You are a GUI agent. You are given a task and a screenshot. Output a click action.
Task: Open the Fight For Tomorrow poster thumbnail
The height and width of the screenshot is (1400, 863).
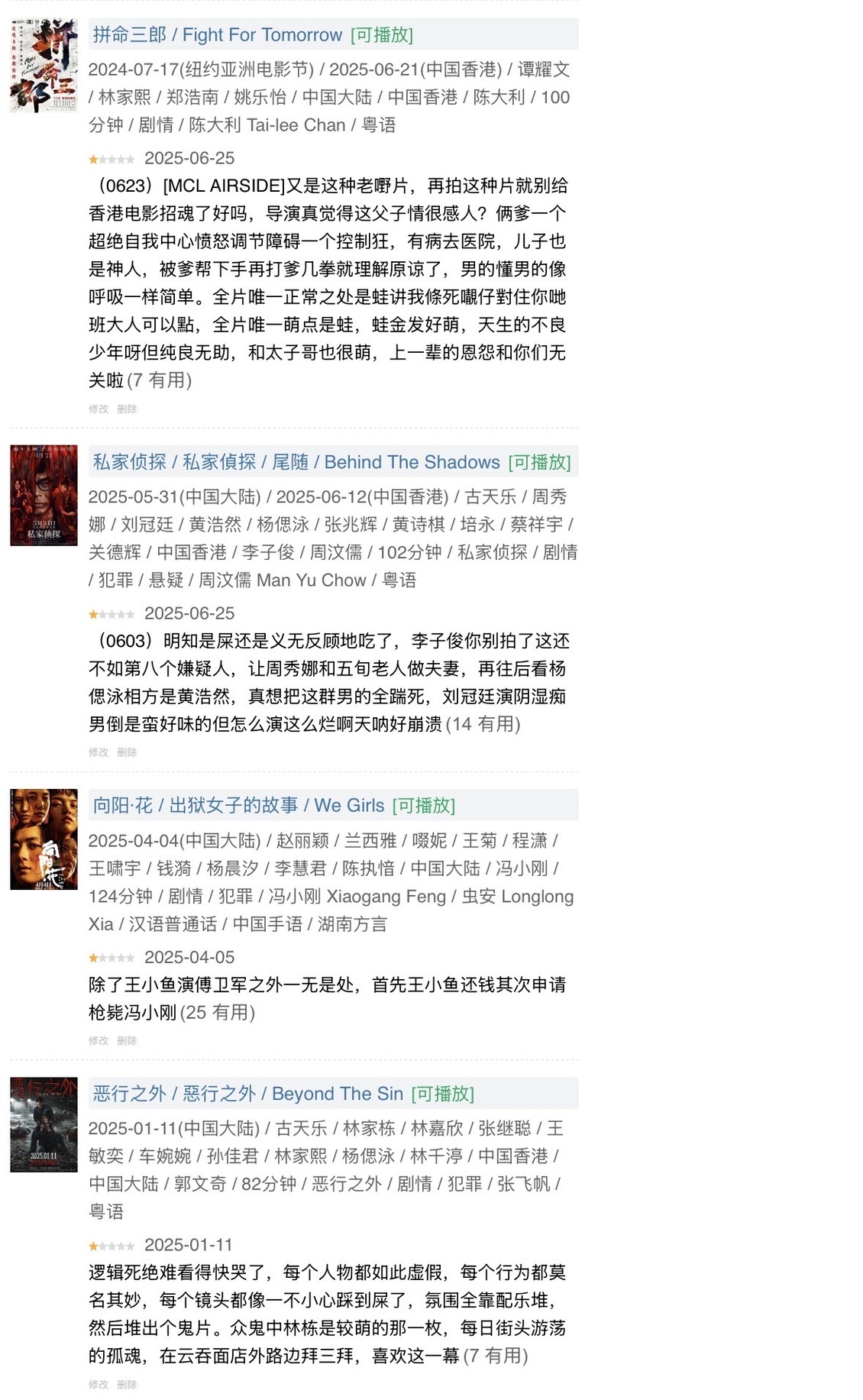44,66
